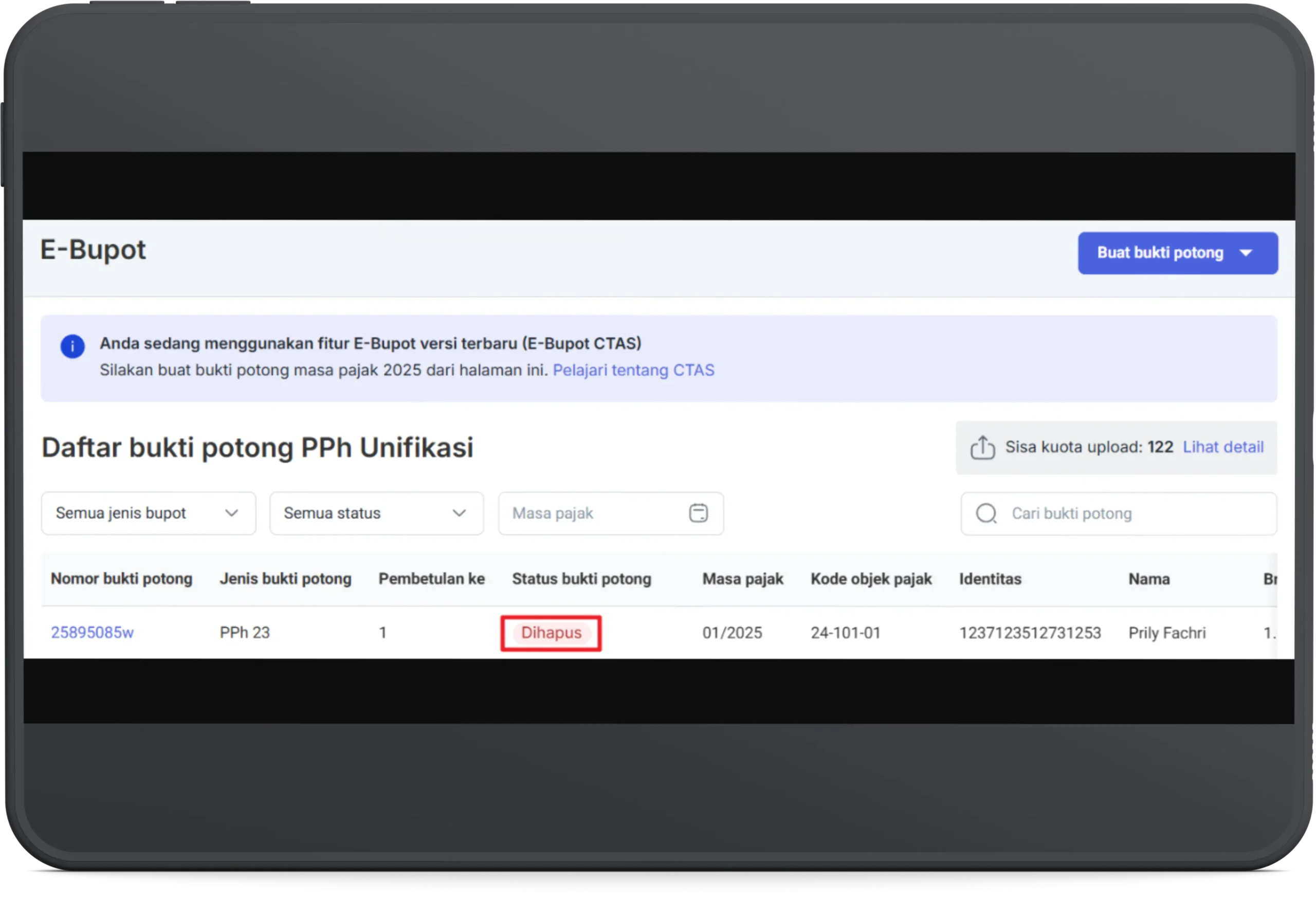Click the Masa pajak column header
Image resolution: width=1316 pixels, height=898 pixels.
pos(742,579)
